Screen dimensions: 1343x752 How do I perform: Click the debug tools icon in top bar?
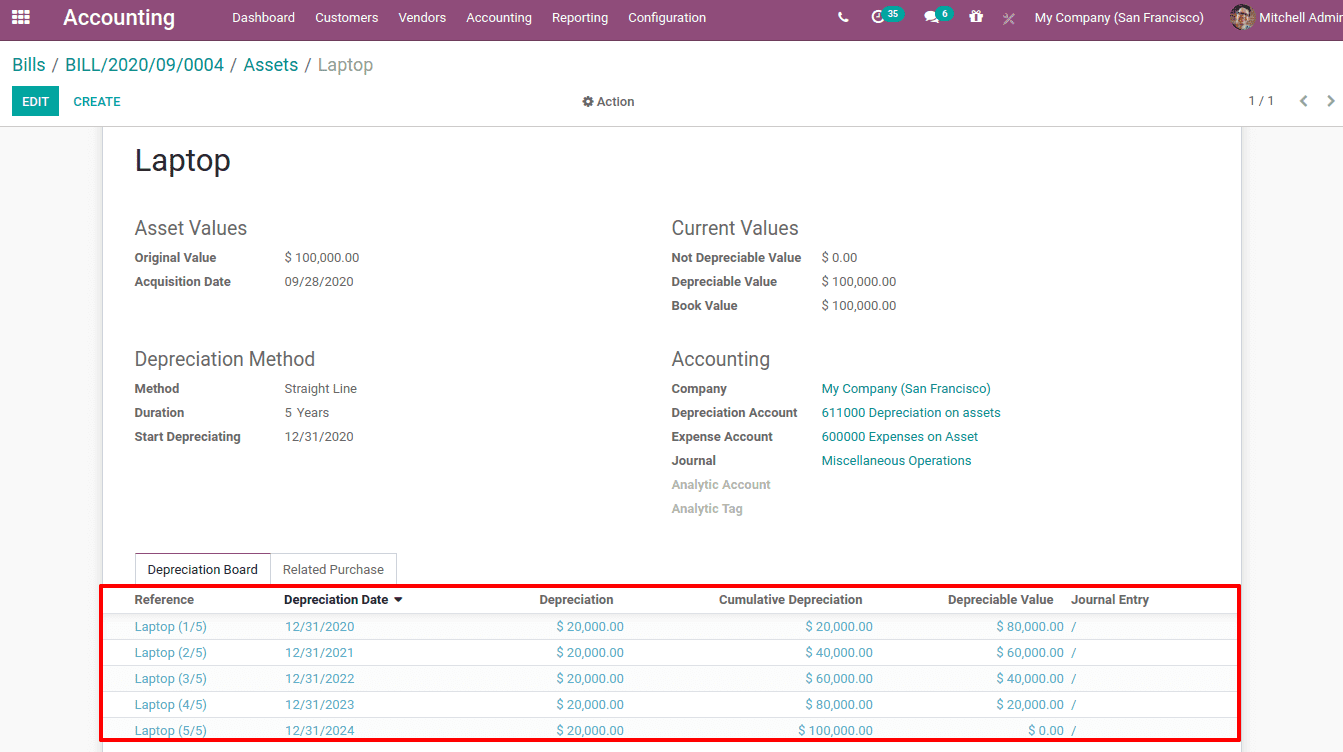[x=1008, y=18]
